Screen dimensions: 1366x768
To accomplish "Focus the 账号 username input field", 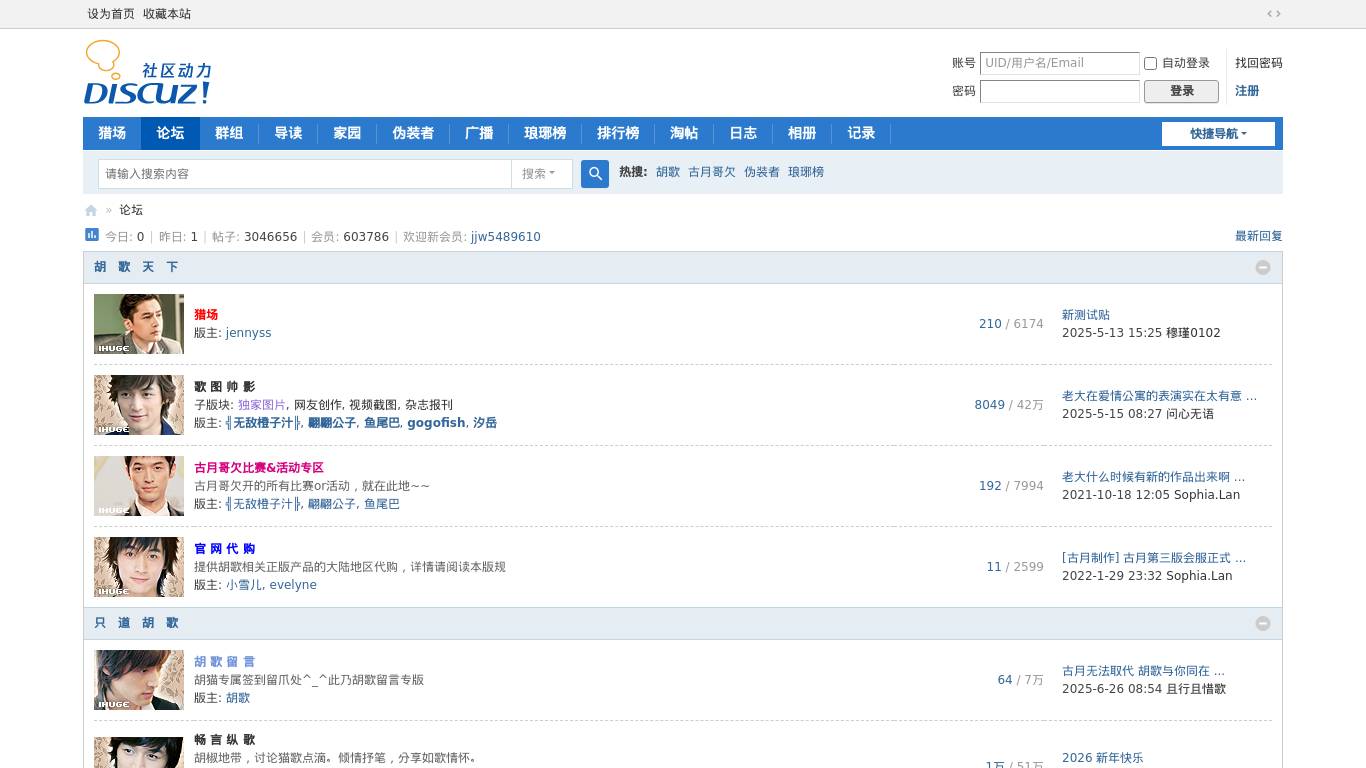I will click(1060, 63).
